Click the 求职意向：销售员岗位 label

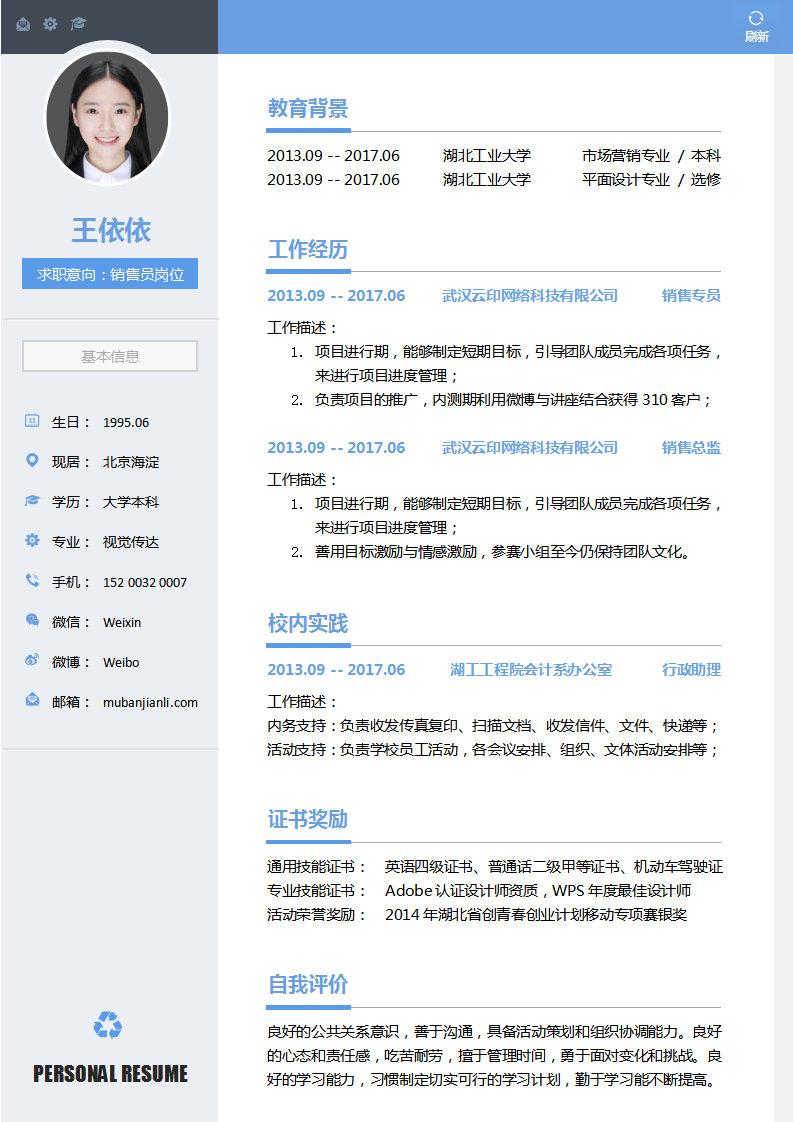click(110, 273)
